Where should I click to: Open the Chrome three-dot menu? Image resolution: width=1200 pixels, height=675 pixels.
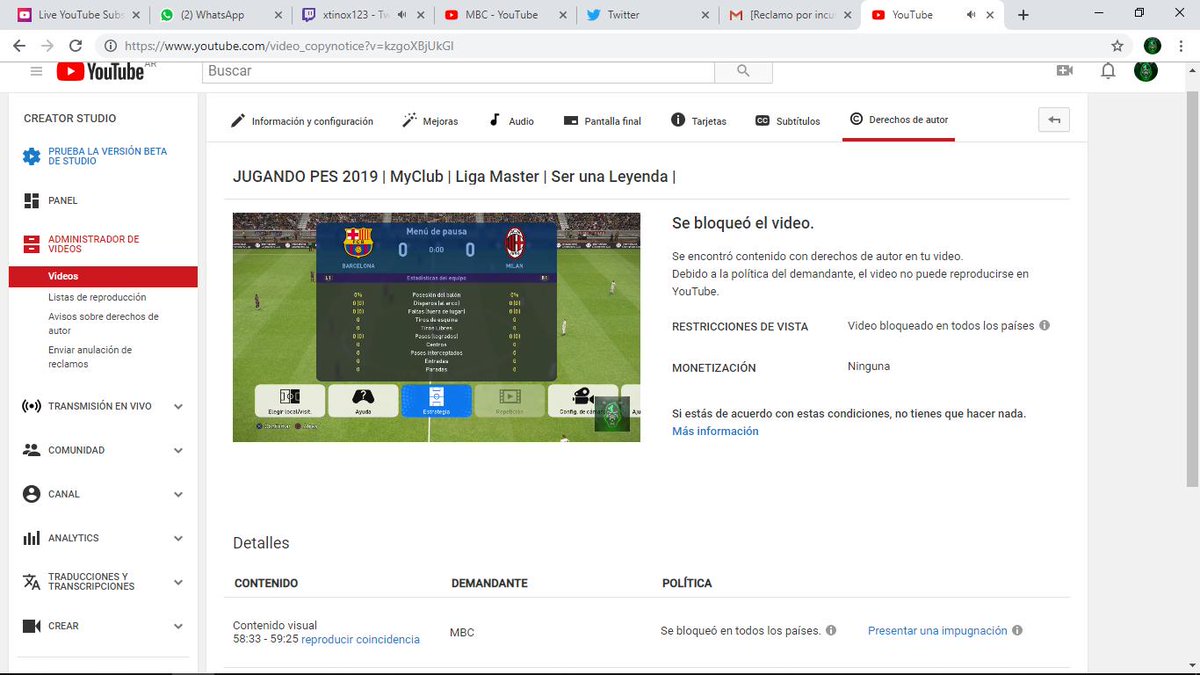(1181, 46)
